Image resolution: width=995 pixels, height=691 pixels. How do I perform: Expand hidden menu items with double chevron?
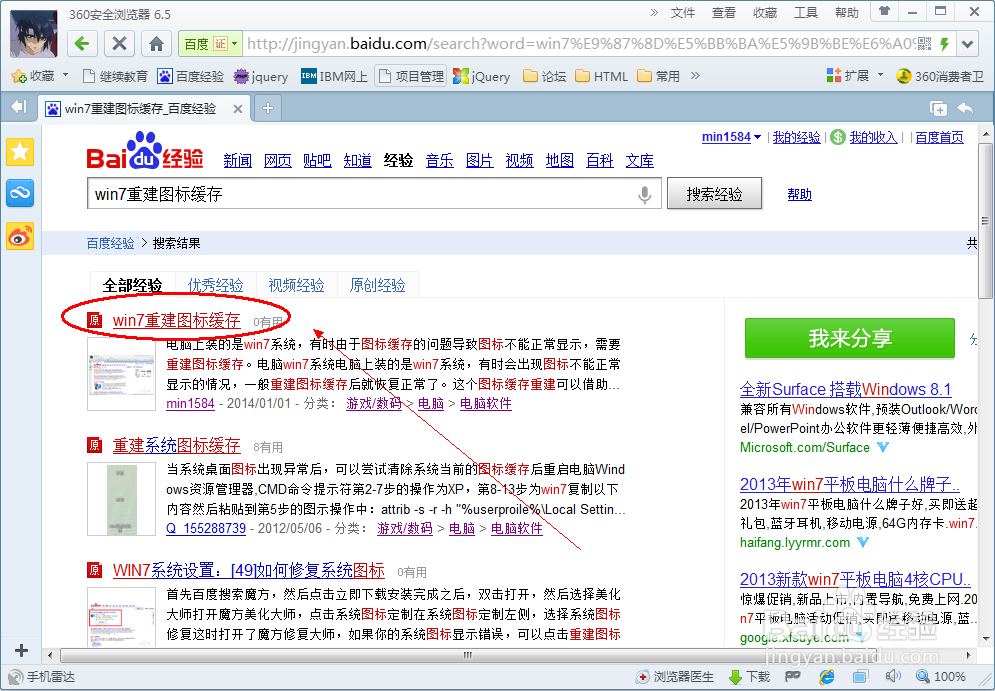coord(654,12)
